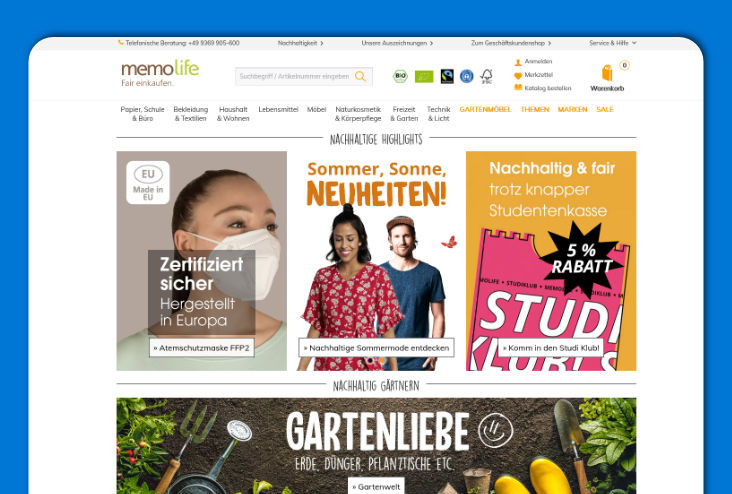The width and height of the screenshot is (732, 494).
Task: Click the search magnifier icon
Action: click(x=360, y=76)
